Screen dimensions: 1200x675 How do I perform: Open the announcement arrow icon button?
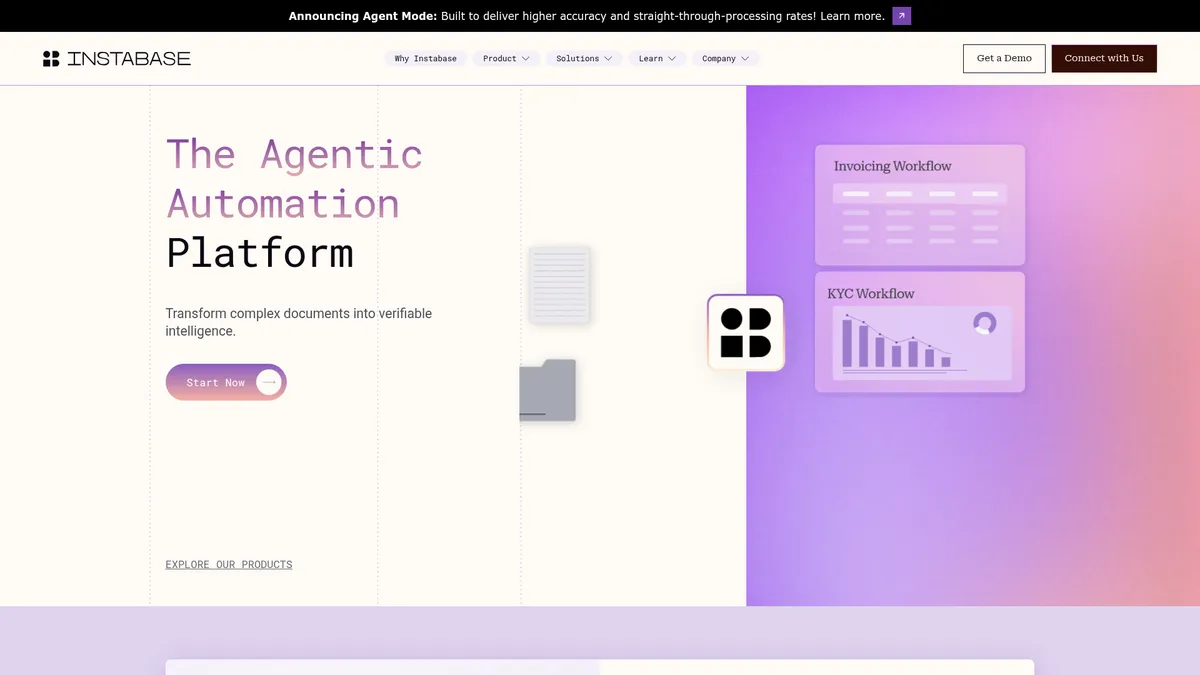pyautogui.click(x=901, y=16)
